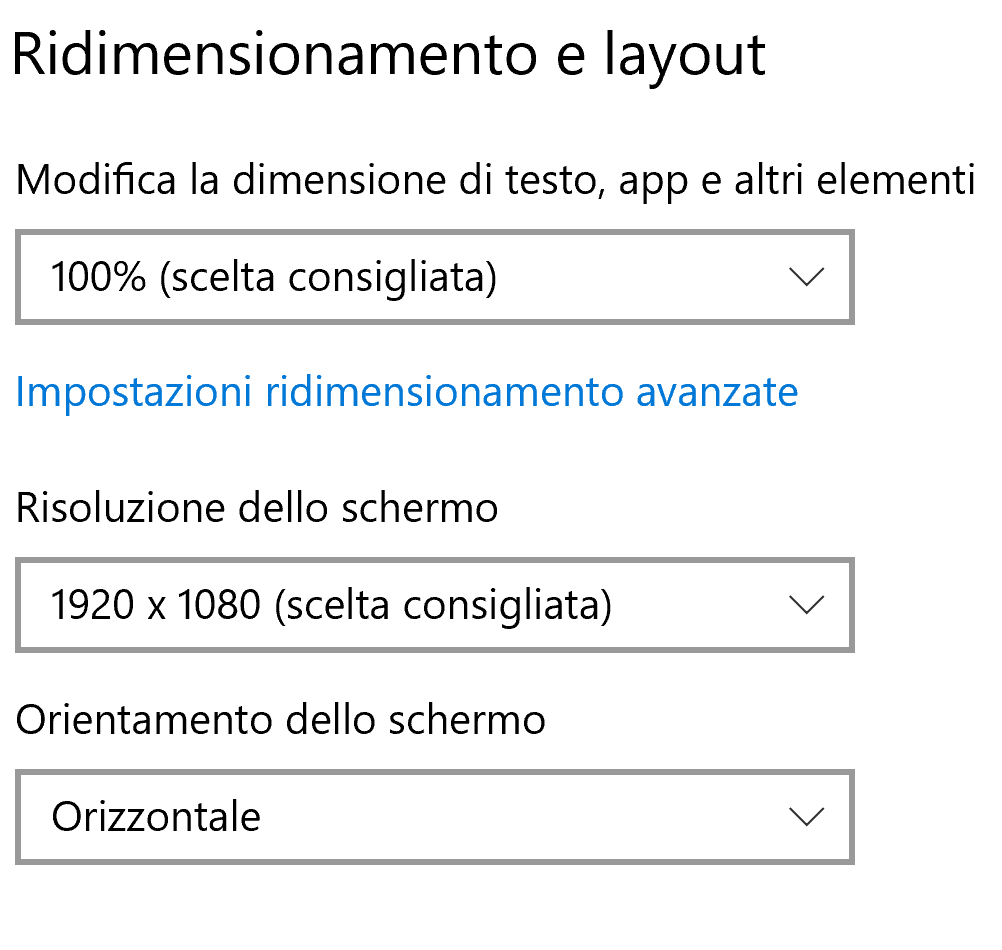Image resolution: width=1002 pixels, height=950 pixels.
Task: Click the Ridimensionamento e layout heading
Action: point(388,55)
